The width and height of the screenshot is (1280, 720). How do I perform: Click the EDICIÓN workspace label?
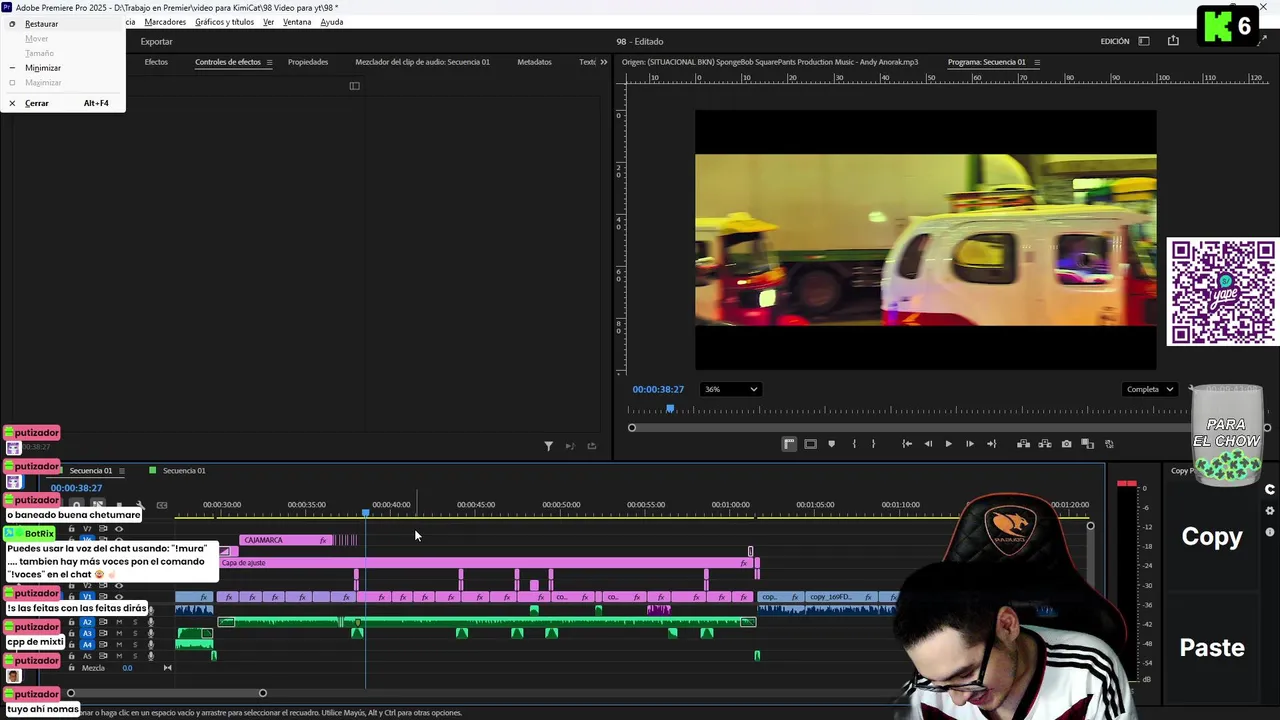coord(1115,41)
